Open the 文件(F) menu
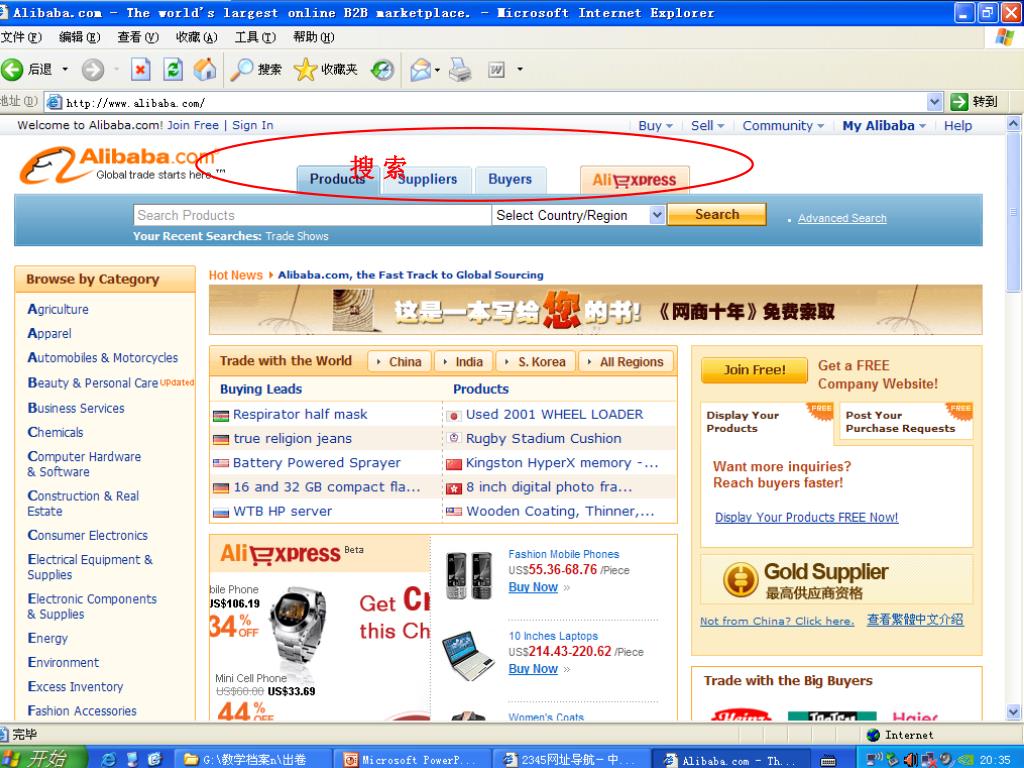 (22, 37)
